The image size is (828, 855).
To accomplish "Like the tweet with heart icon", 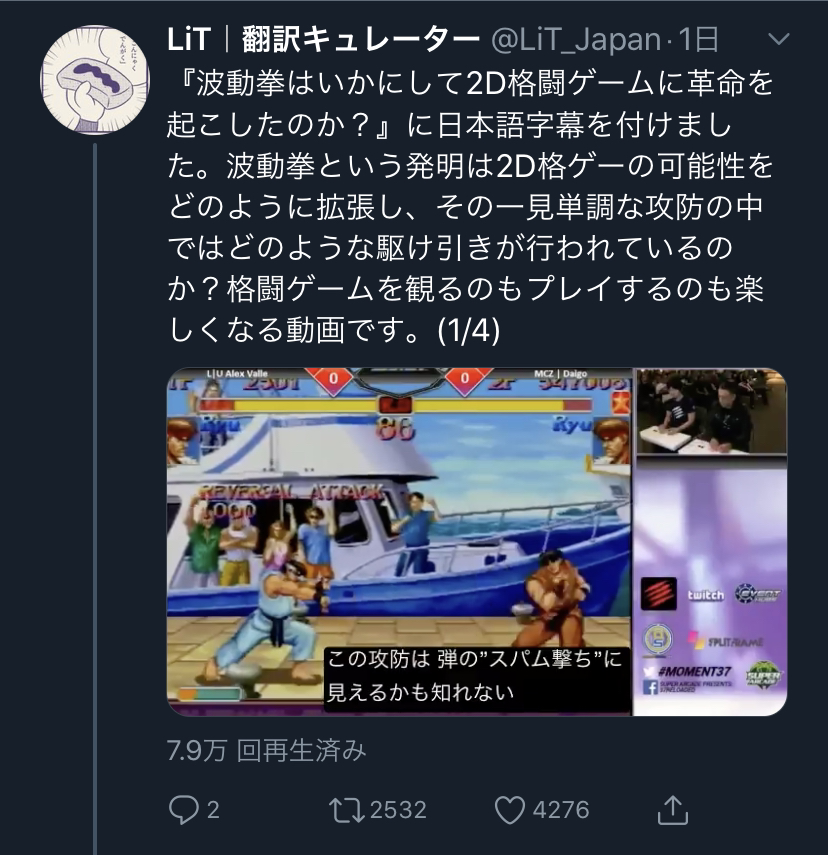I will [509, 810].
